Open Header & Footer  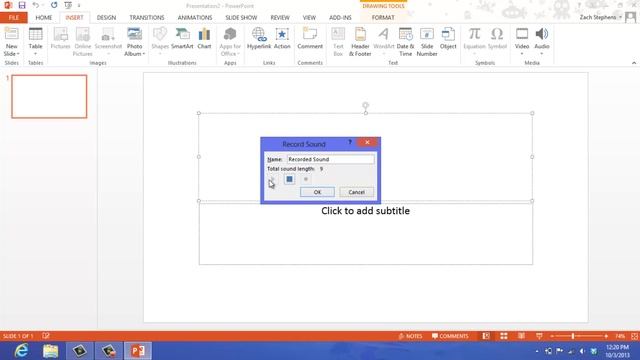[x=360, y=42]
